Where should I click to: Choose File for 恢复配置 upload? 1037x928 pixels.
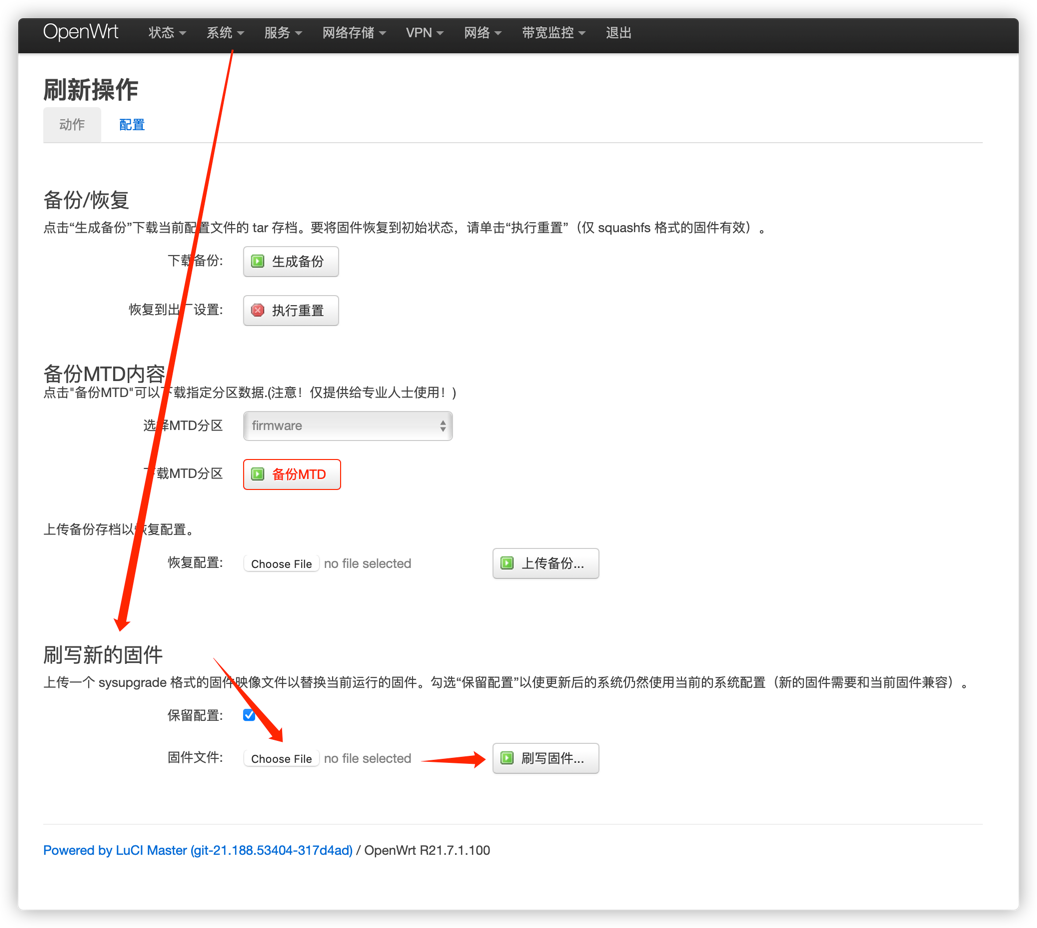pyautogui.click(x=281, y=563)
